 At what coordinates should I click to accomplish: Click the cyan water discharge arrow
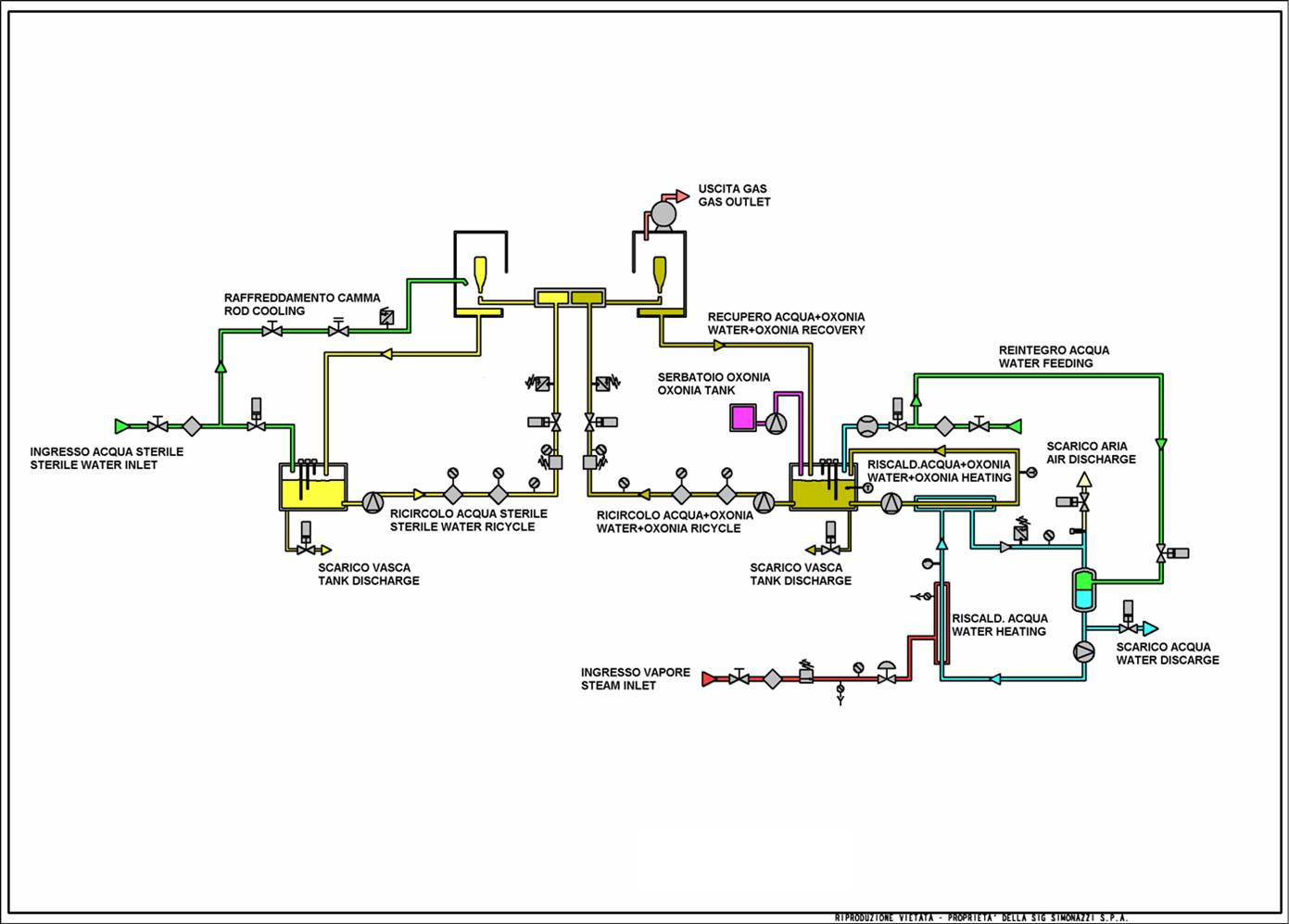point(1150,629)
